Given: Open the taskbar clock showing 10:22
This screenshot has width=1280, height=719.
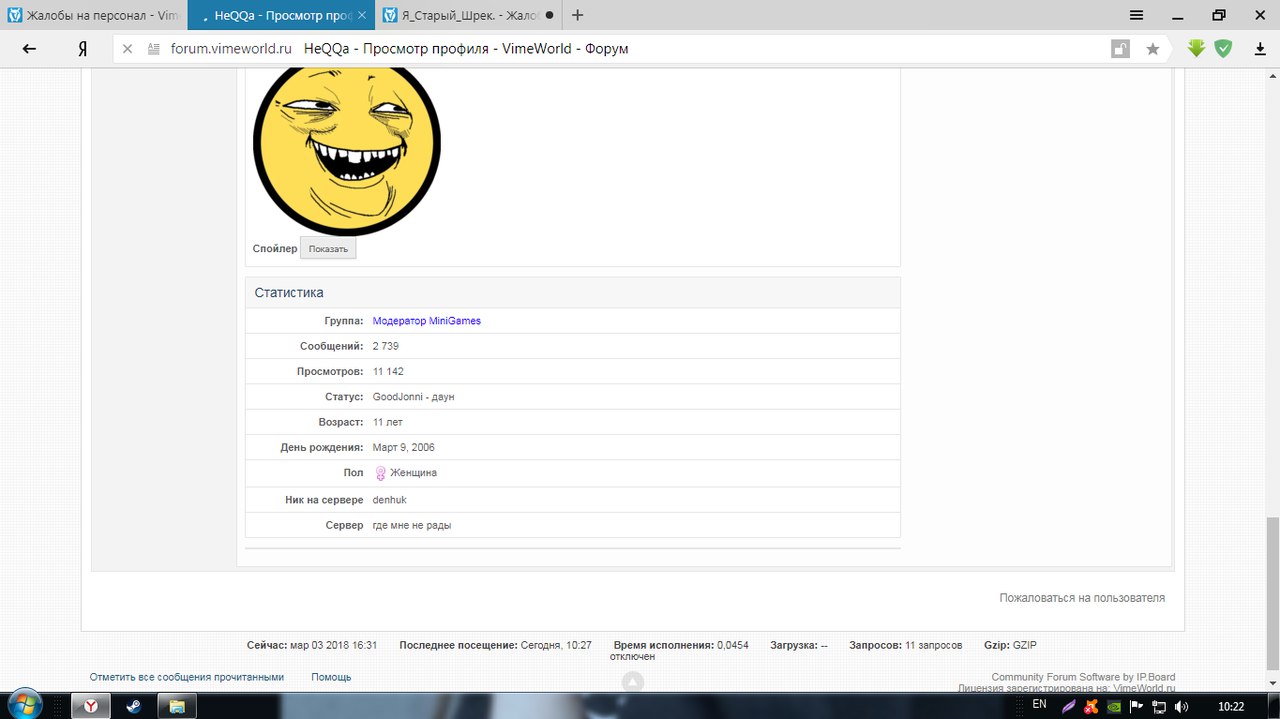Looking at the screenshot, I should 1231,706.
